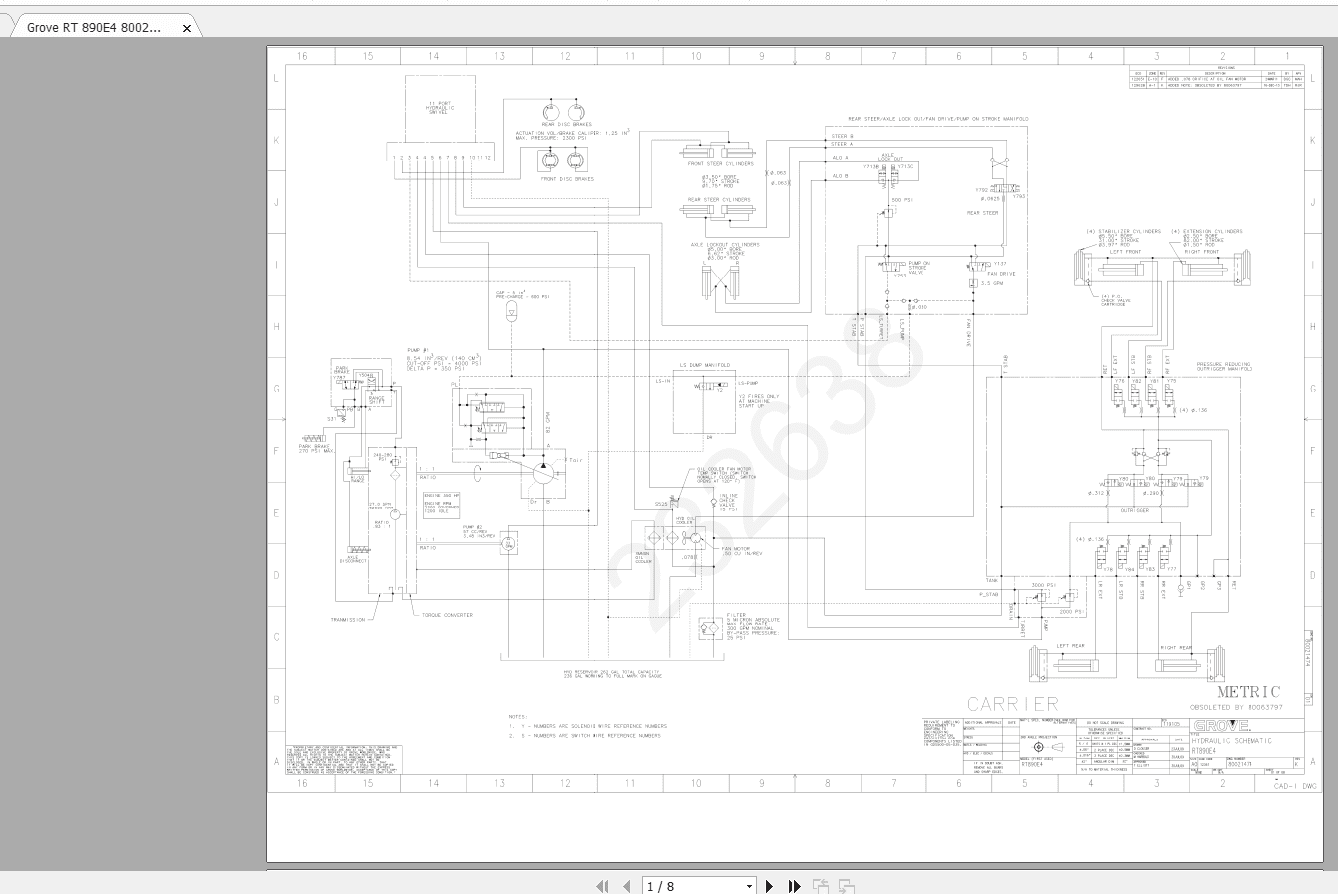Screen dimensions: 1338x894
Task: Click the CARRIER heading on the schematic
Action: click(1013, 701)
